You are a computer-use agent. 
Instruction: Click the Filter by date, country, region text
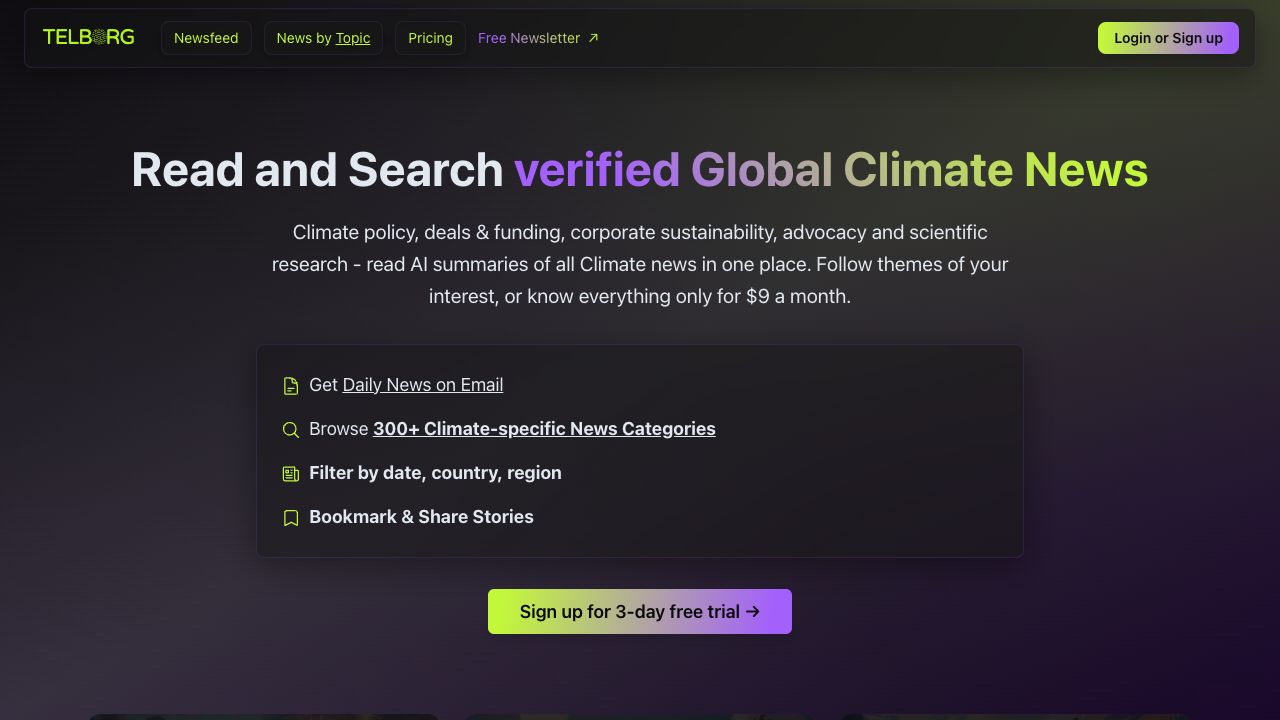[435, 473]
